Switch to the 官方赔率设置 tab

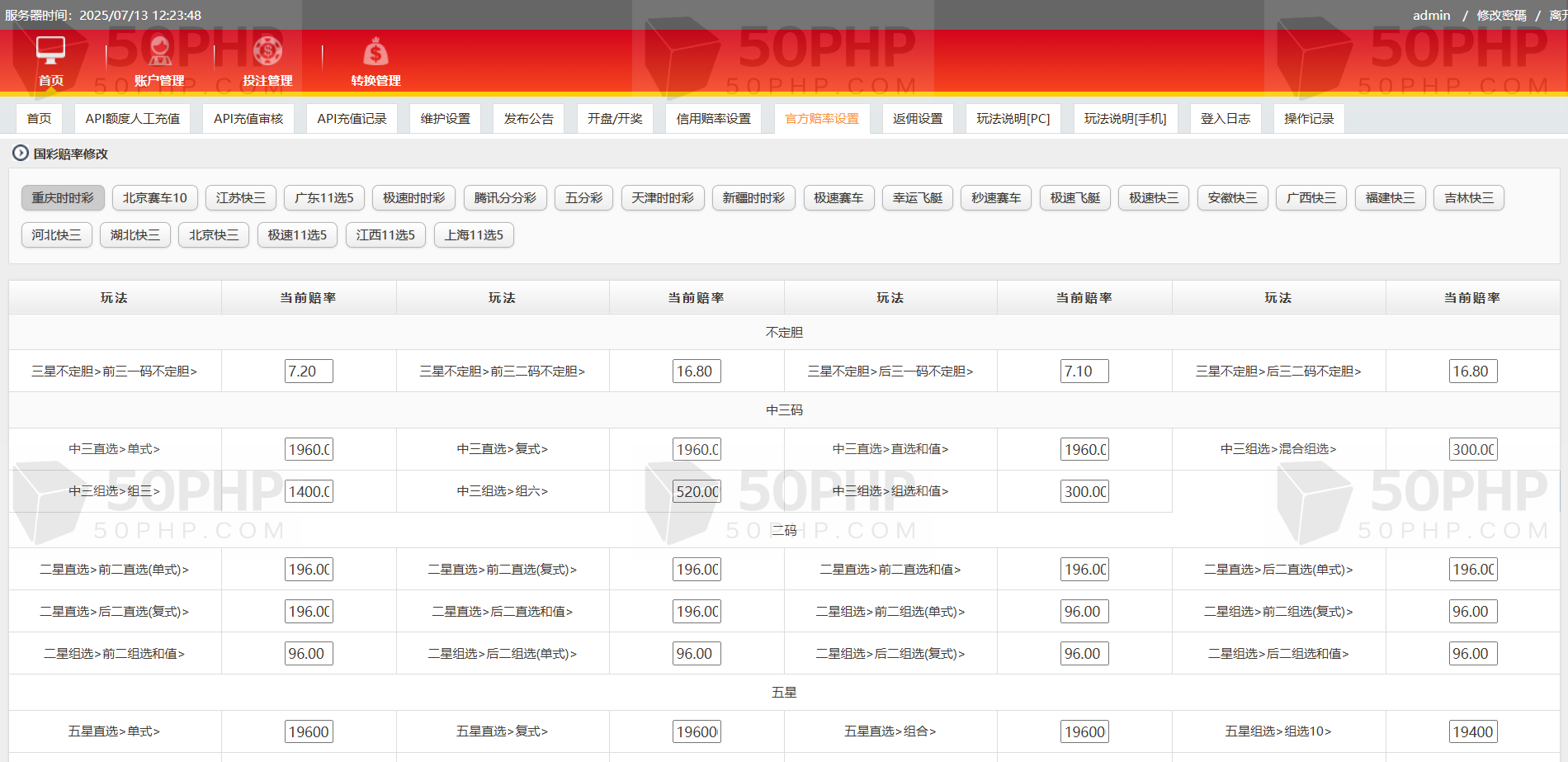821,119
